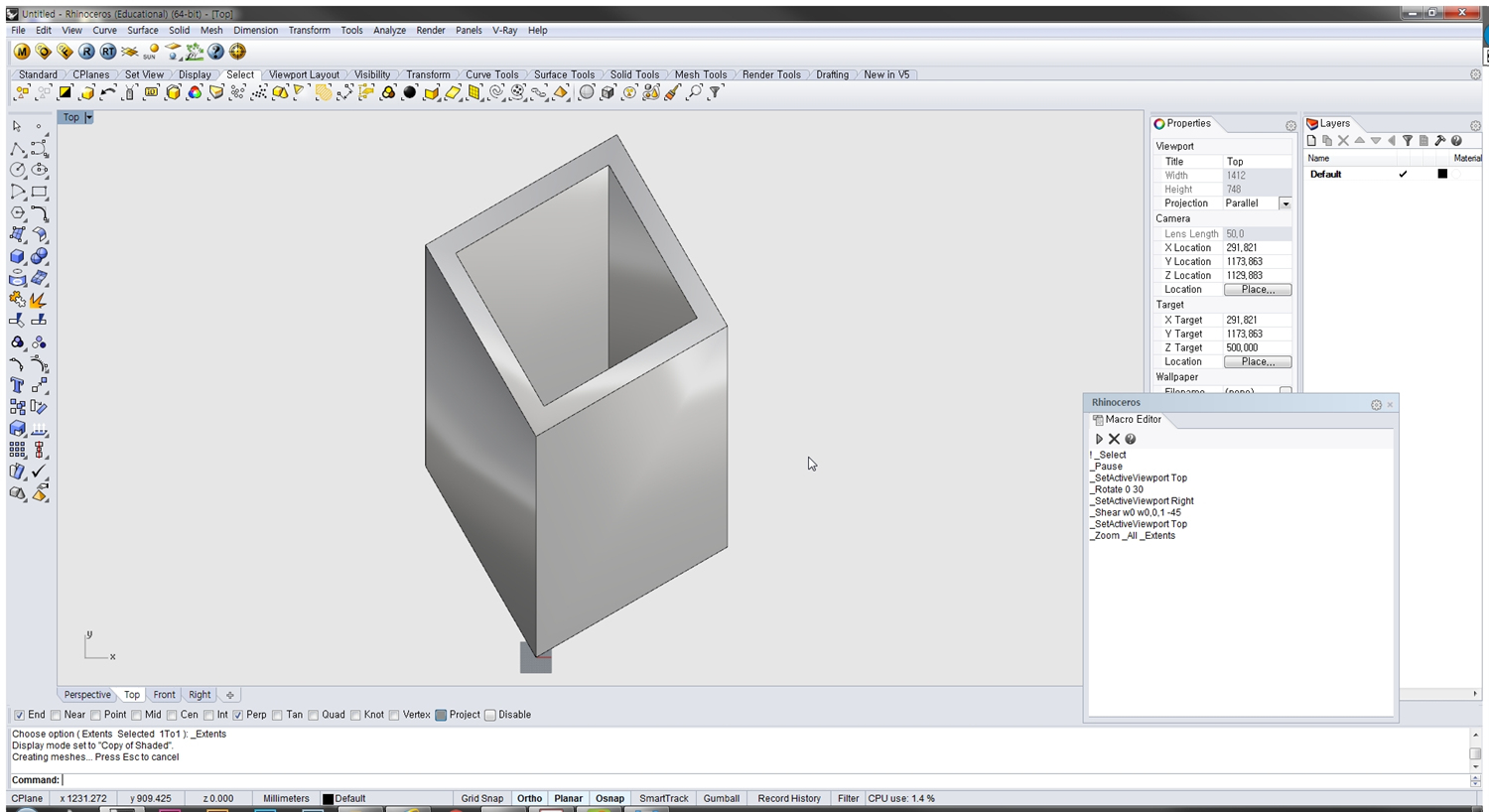Screen dimensions: 1489x812
Task: Toggle the Disable osnap checkbox
Action: [489, 715]
